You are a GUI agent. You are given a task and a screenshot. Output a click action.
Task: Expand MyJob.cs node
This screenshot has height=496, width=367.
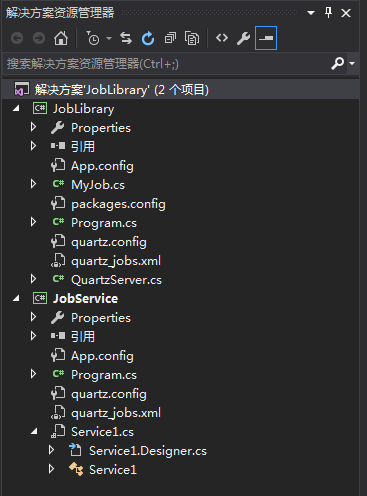coord(33,184)
